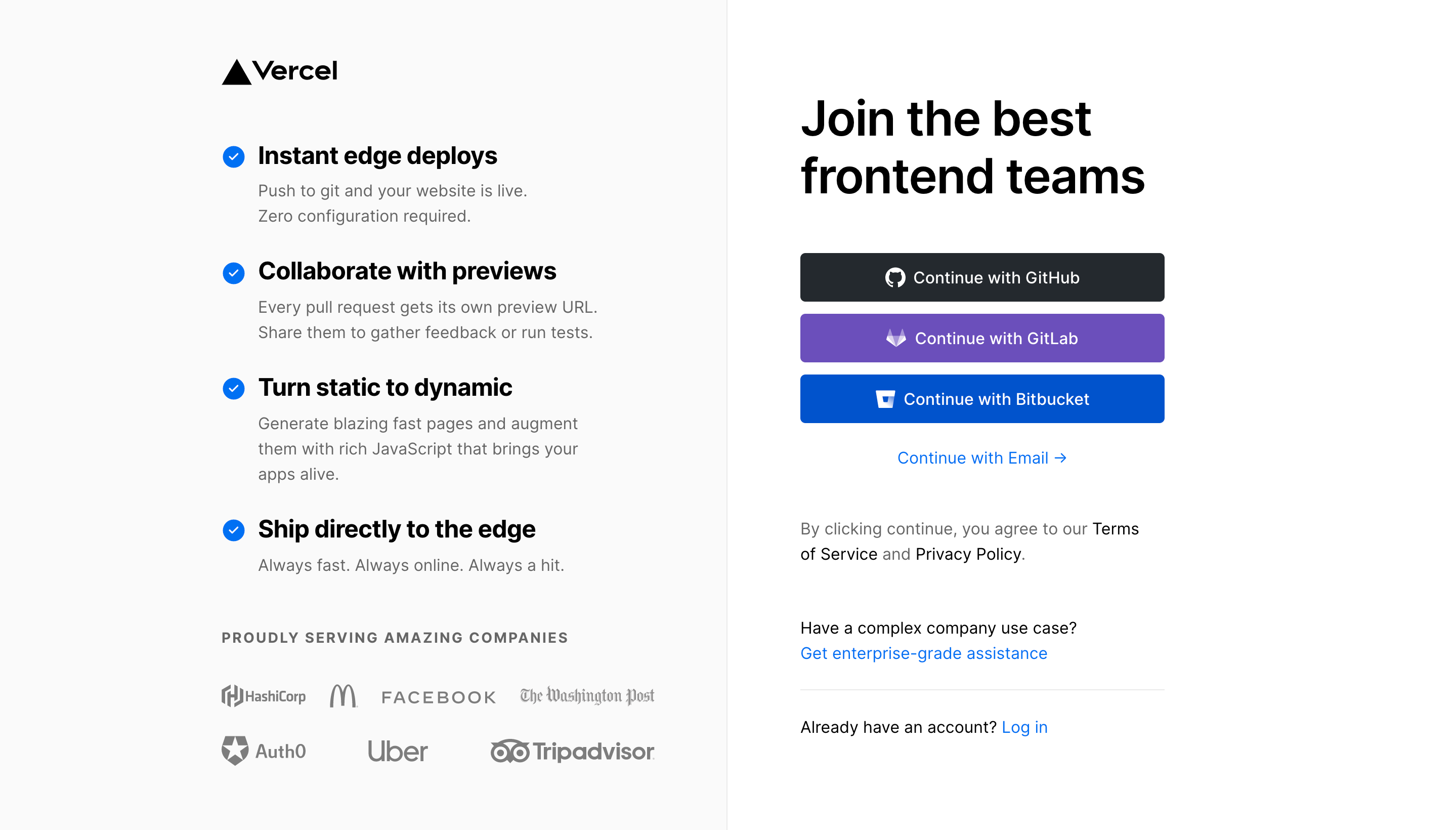
Task: Click the Bitbucket bucket icon
Action: (x=885, y=399)
